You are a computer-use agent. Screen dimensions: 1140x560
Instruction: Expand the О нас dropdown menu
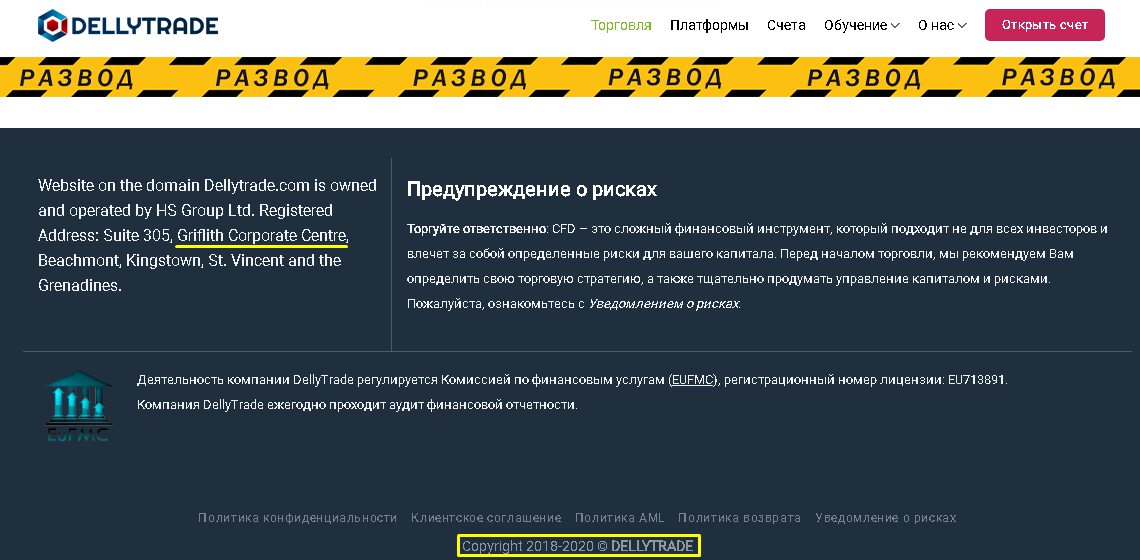(942, 25)
